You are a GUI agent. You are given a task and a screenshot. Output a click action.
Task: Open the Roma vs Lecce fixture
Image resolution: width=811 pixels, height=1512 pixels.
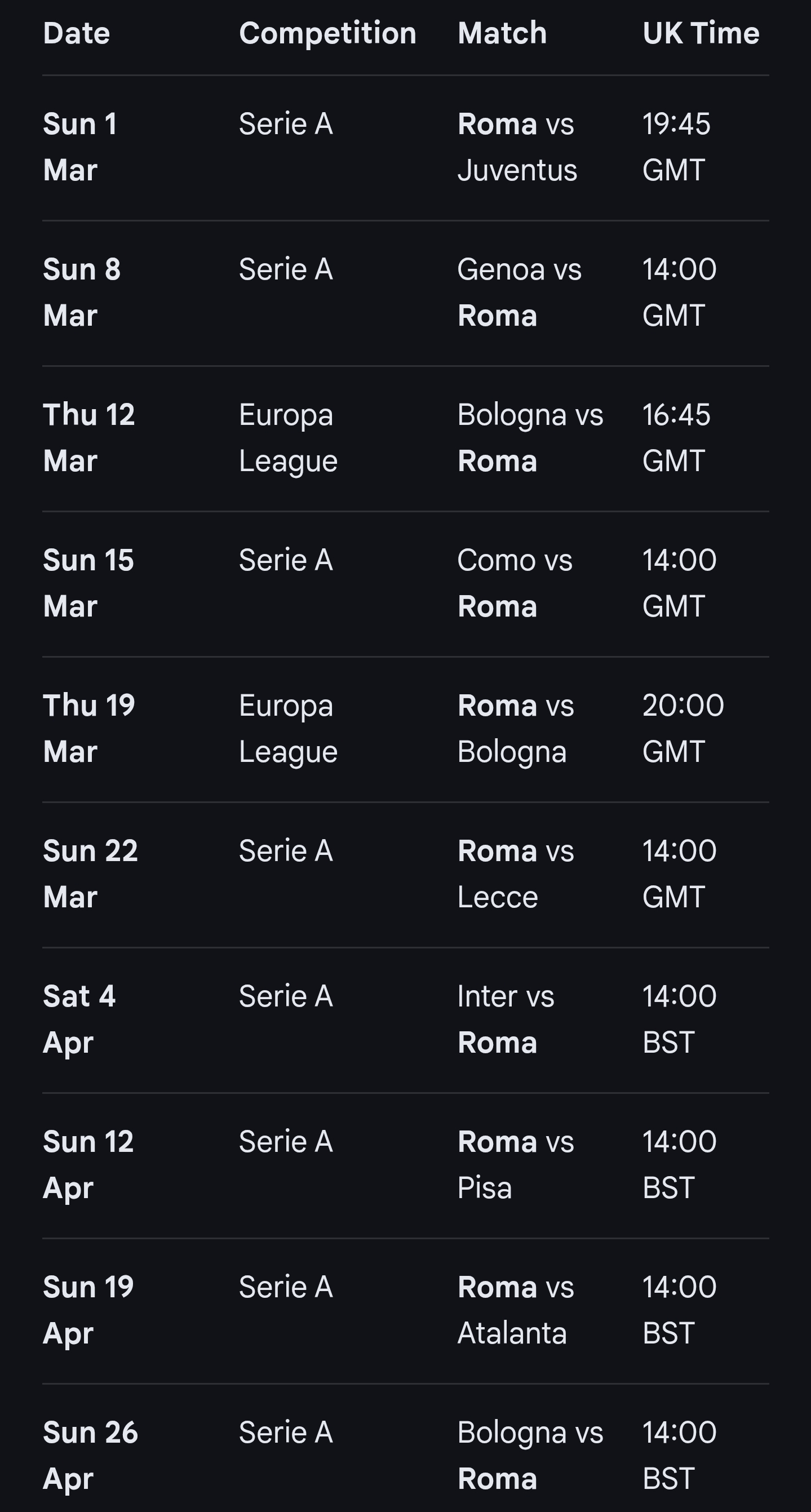point(515,873)
